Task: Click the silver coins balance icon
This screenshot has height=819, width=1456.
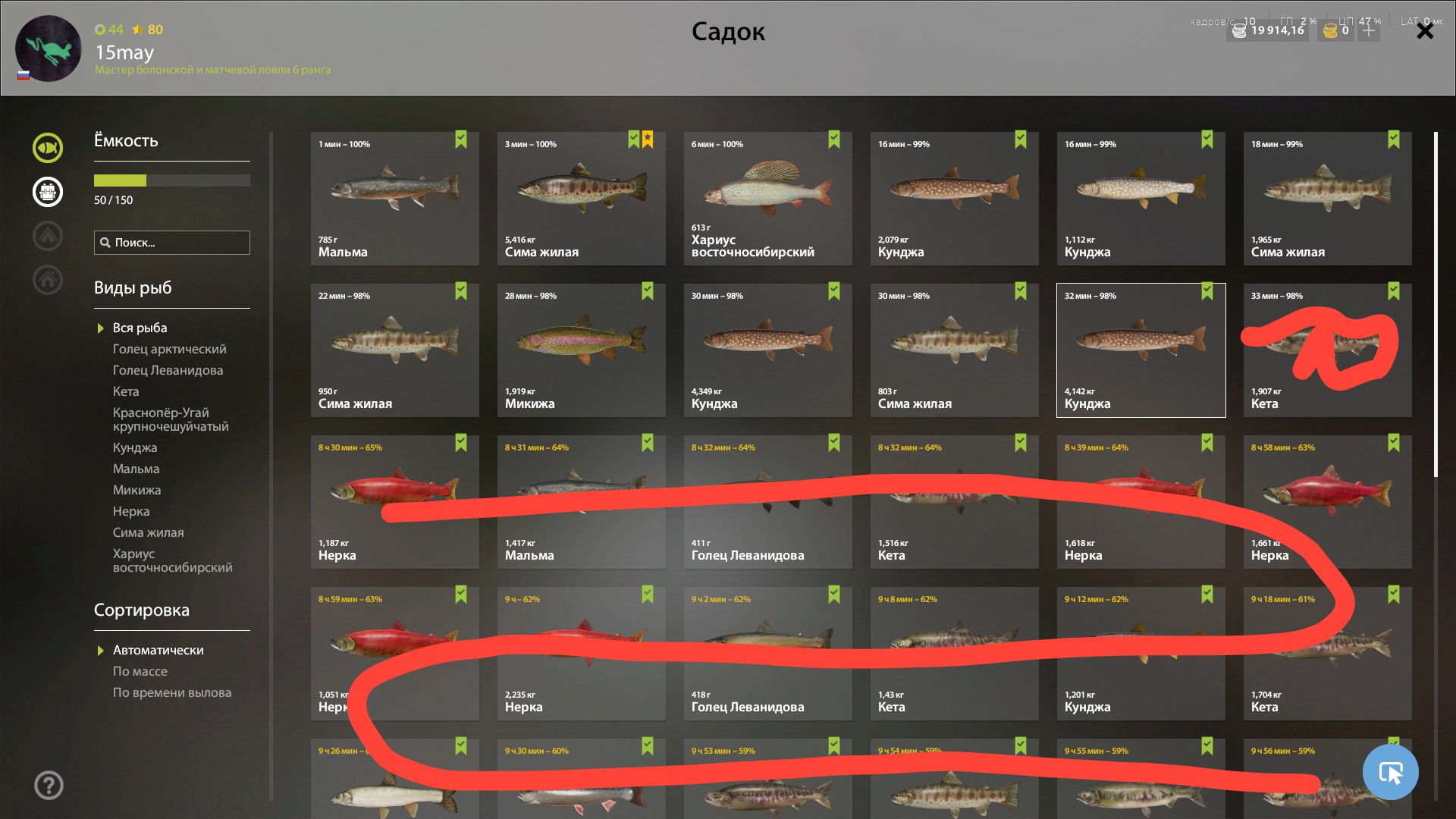Action: pos(1239,31)
